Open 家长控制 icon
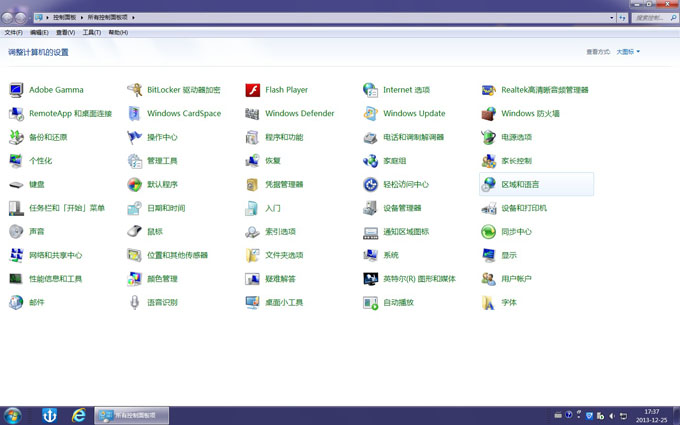Screen dimensions: 680x425 489,161
